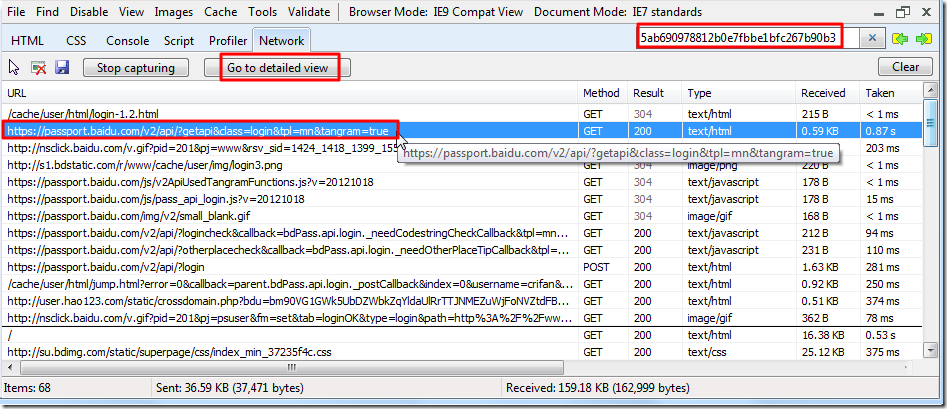947x409 pixels.
Task: Sort by the Taken column header
Action: pos(891,93)
